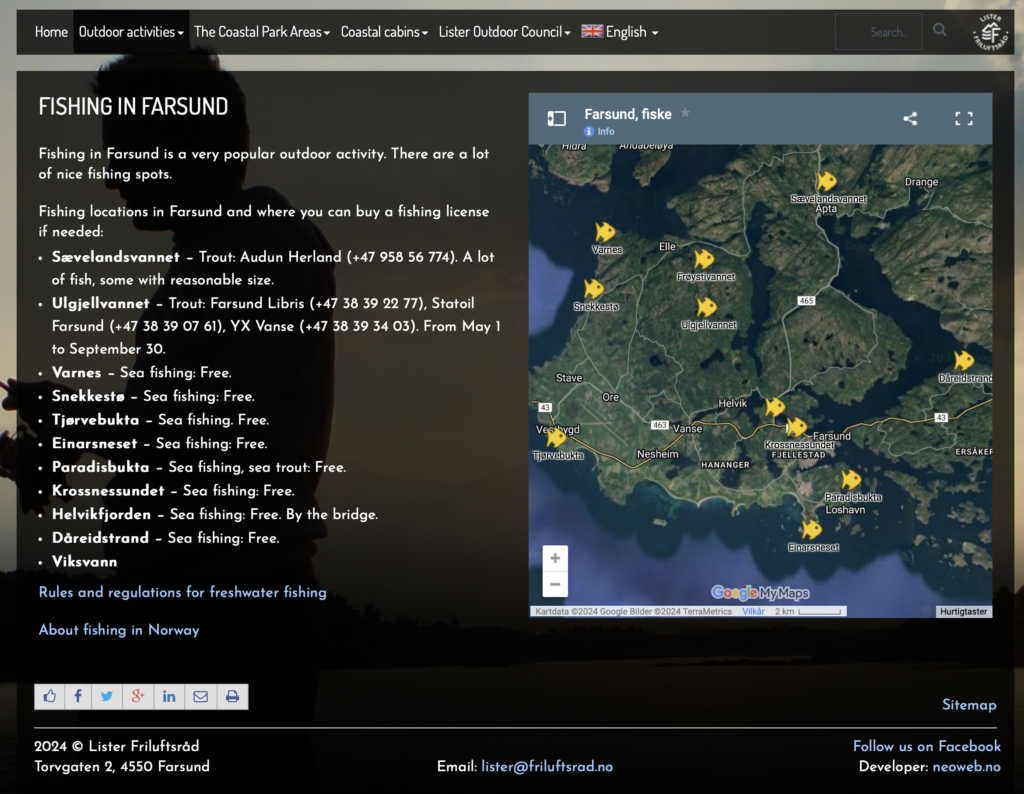Open the Coastal cabins dropdown
The width and height of the screenshot is (1024, 794).
384,31
